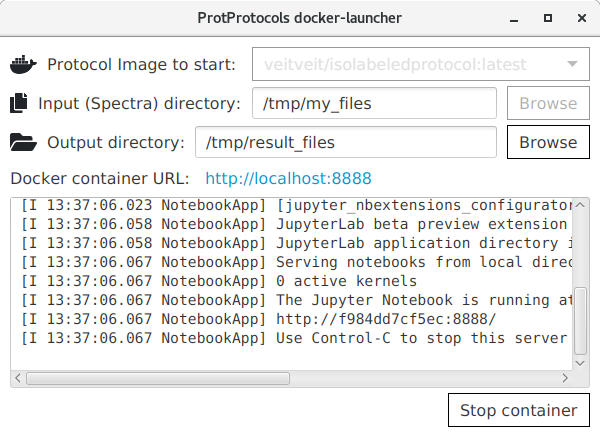Click the 'Protocol Image to start:' label
Screen dimensions: 600x437
(141, 64)
